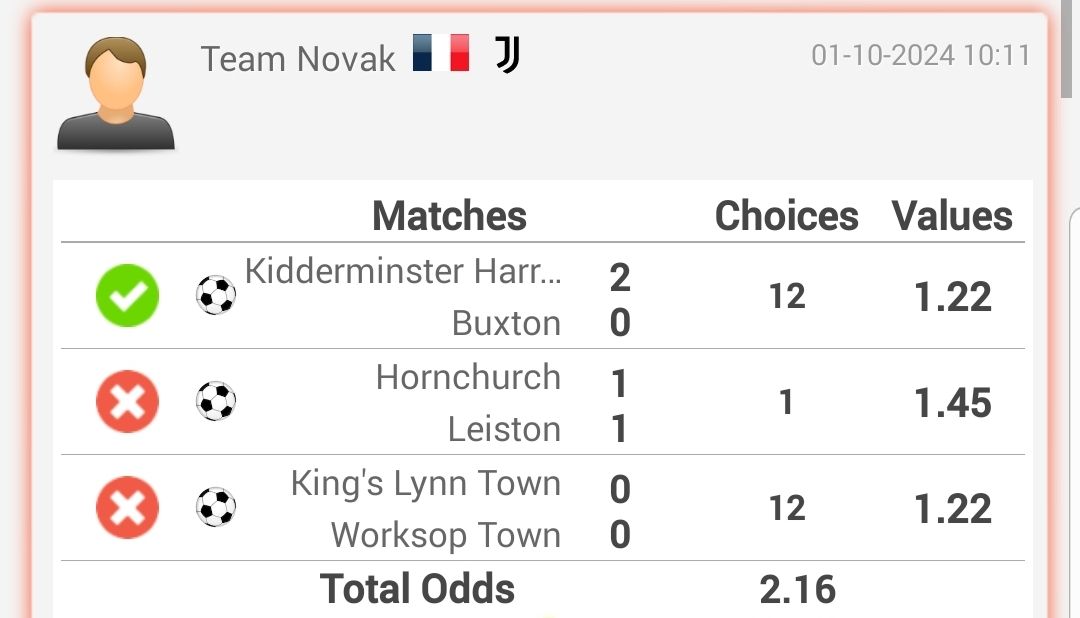Click the post timestamp 01-10-2024 10:11
Image resolution: width=1080 pixels, height=618 pixels.
click(x=921, y=55)
